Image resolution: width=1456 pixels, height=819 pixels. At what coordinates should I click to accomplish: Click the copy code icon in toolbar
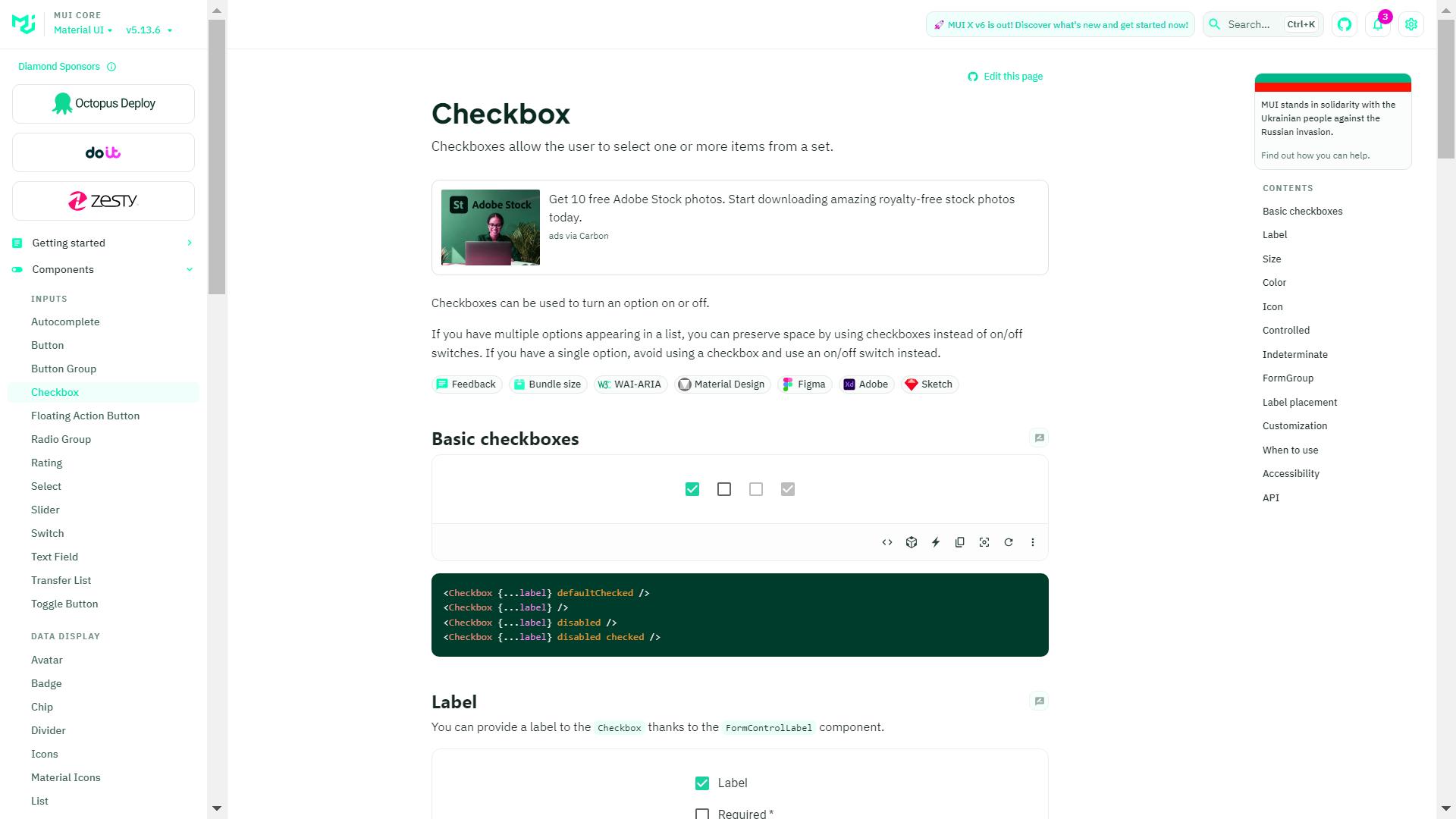coord(960,542)
